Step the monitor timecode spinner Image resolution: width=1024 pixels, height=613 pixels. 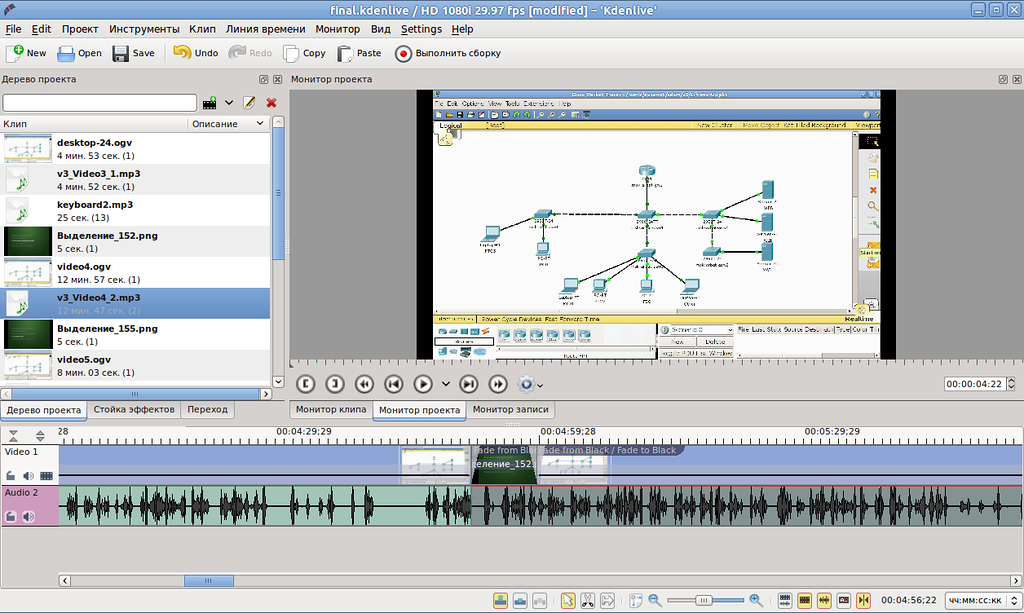pos(1011,384)
